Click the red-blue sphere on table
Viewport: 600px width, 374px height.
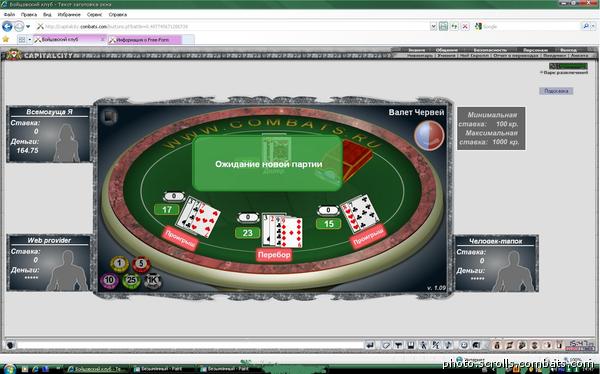(x=429, y=135)
